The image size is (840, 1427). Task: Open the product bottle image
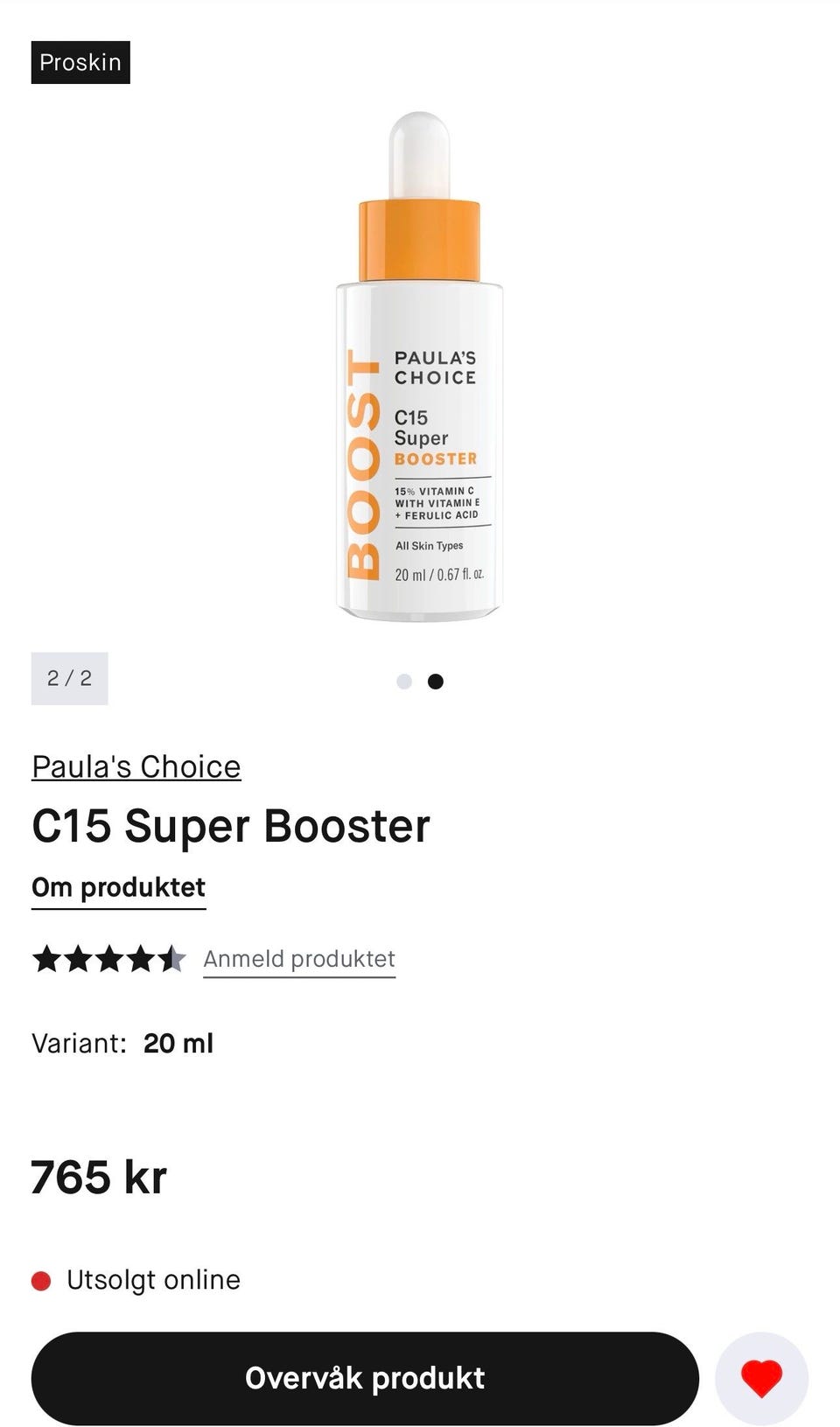[420, 367]
